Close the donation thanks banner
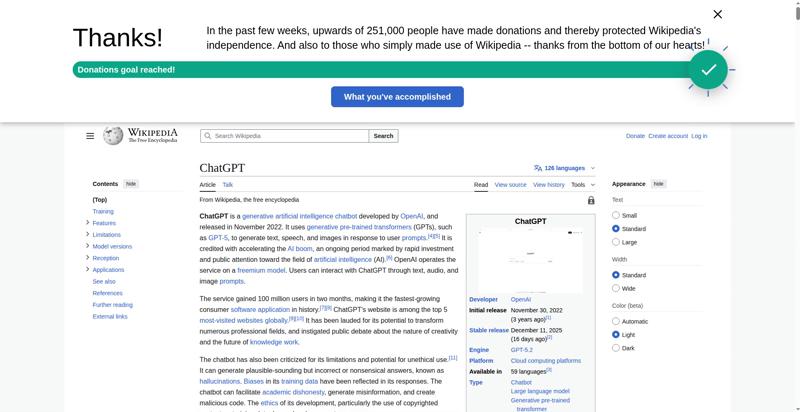The image size is (800, 412). pyautogui.click(x=717, y=14)
